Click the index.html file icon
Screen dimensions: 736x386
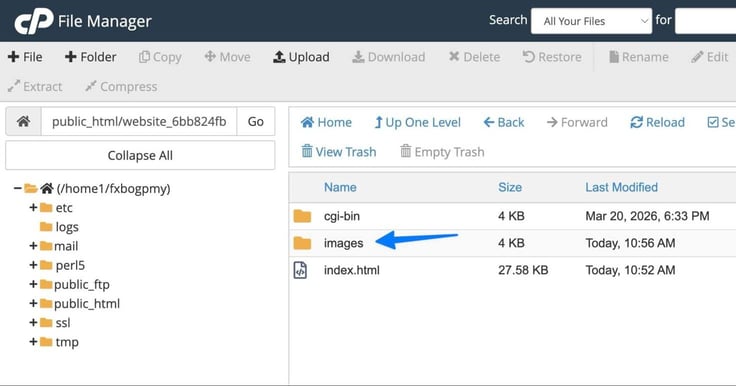tap(300, 270)
